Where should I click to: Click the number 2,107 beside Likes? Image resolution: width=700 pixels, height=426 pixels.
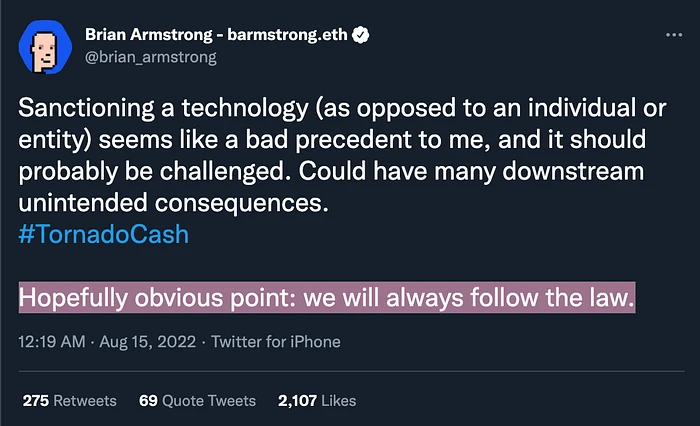pos(298,401)
